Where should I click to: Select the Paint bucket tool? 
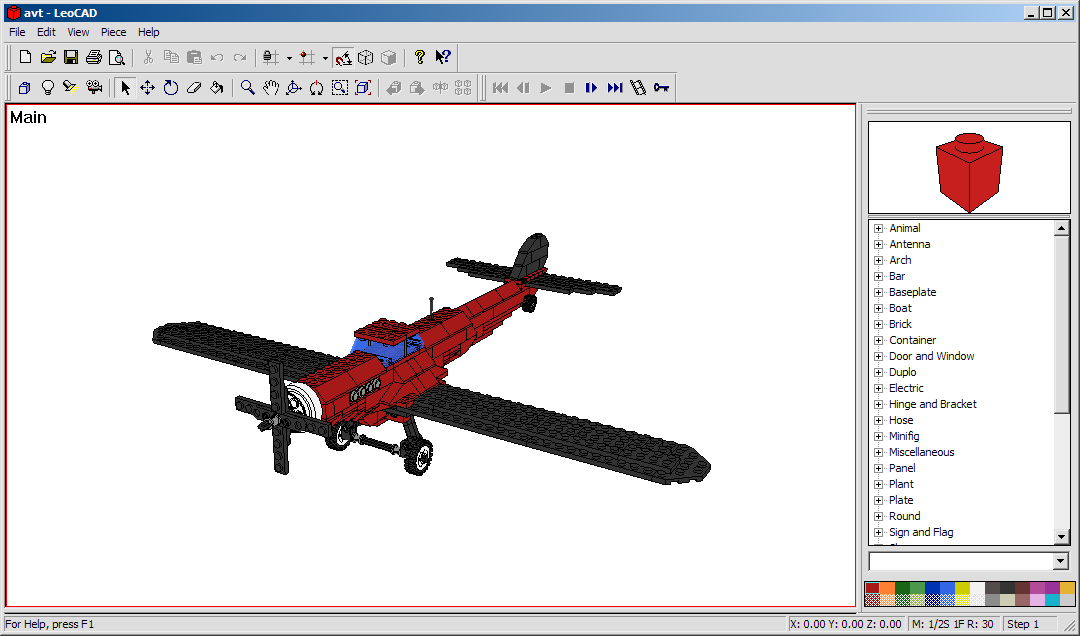pyautogui.click(x=216, y=88)
